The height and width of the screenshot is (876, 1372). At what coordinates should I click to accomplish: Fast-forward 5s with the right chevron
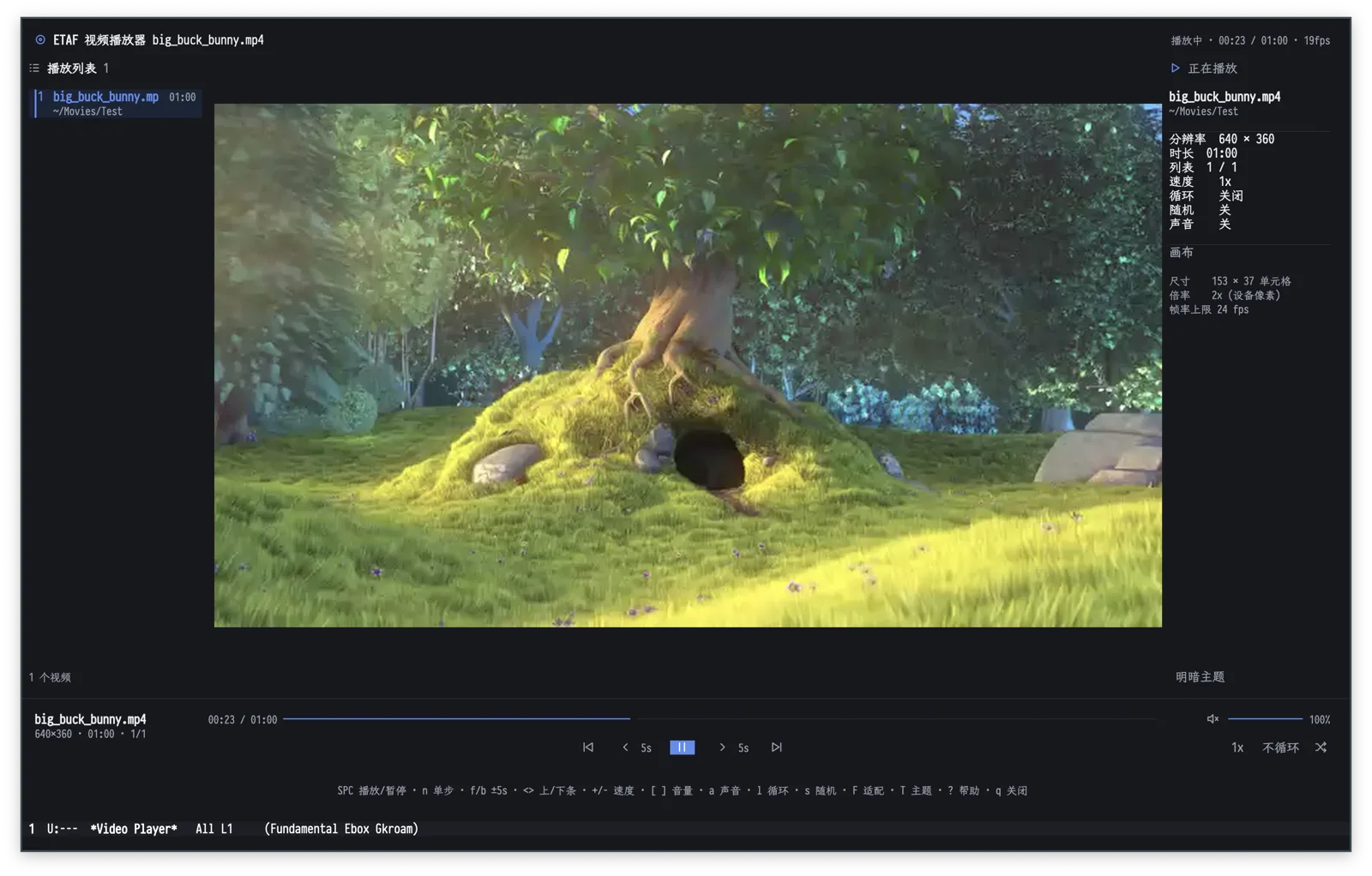coord(722,747)
